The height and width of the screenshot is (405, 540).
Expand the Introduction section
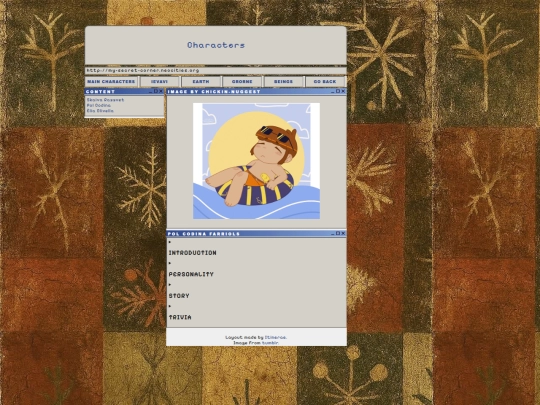pyautogui.click(x=192, y=253)
